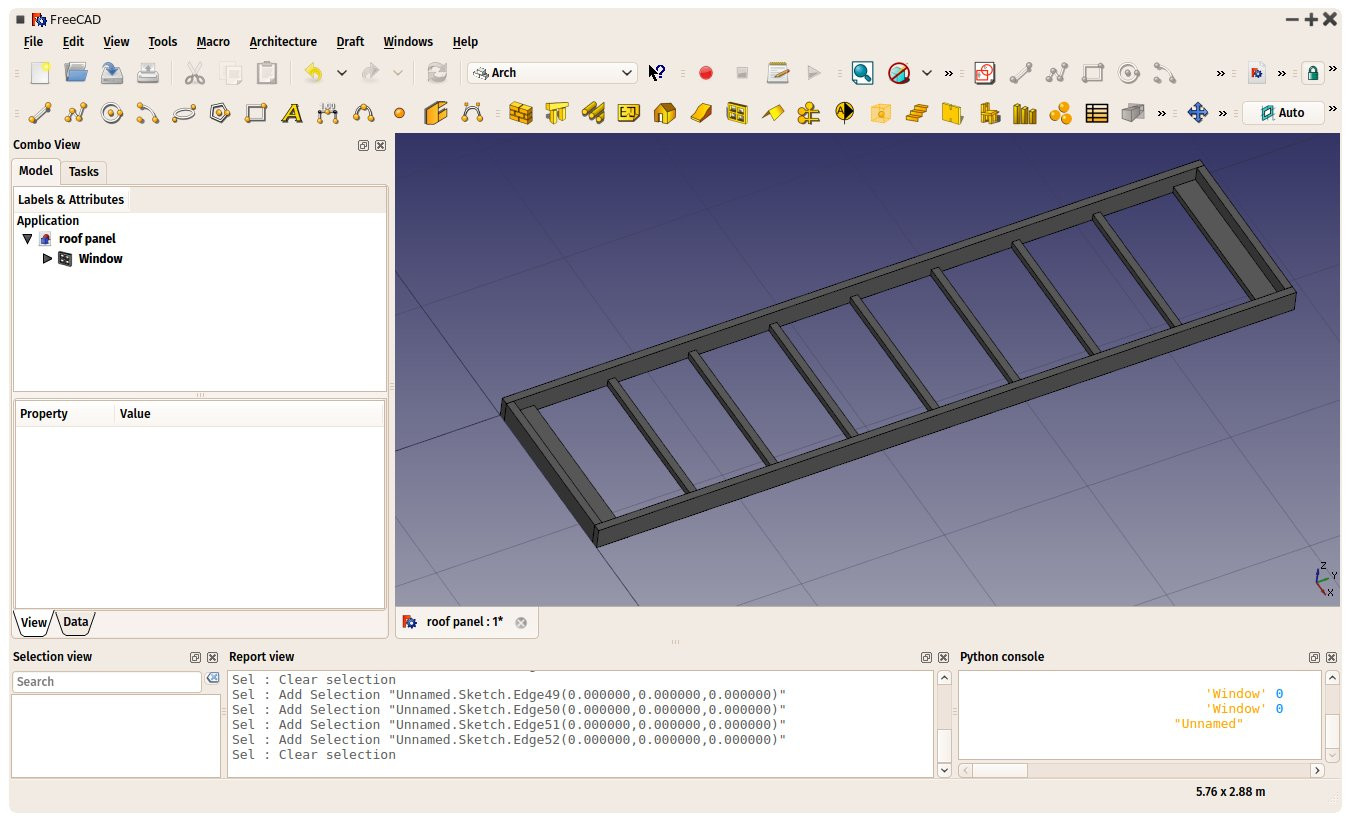Open the Arch workbench dropdown
This screenshot has width=1354, height=827.
coord(552,73)
